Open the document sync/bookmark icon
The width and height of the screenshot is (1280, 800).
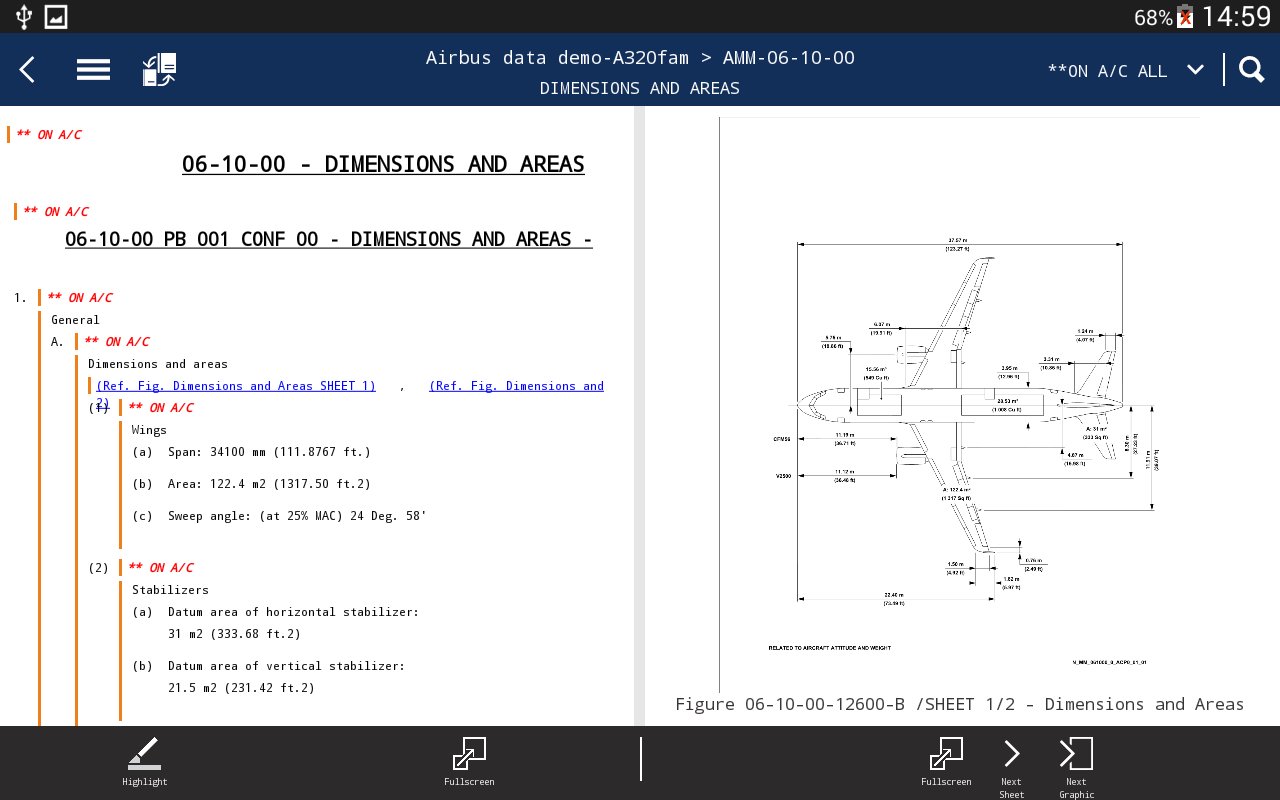tap(160, 70)
